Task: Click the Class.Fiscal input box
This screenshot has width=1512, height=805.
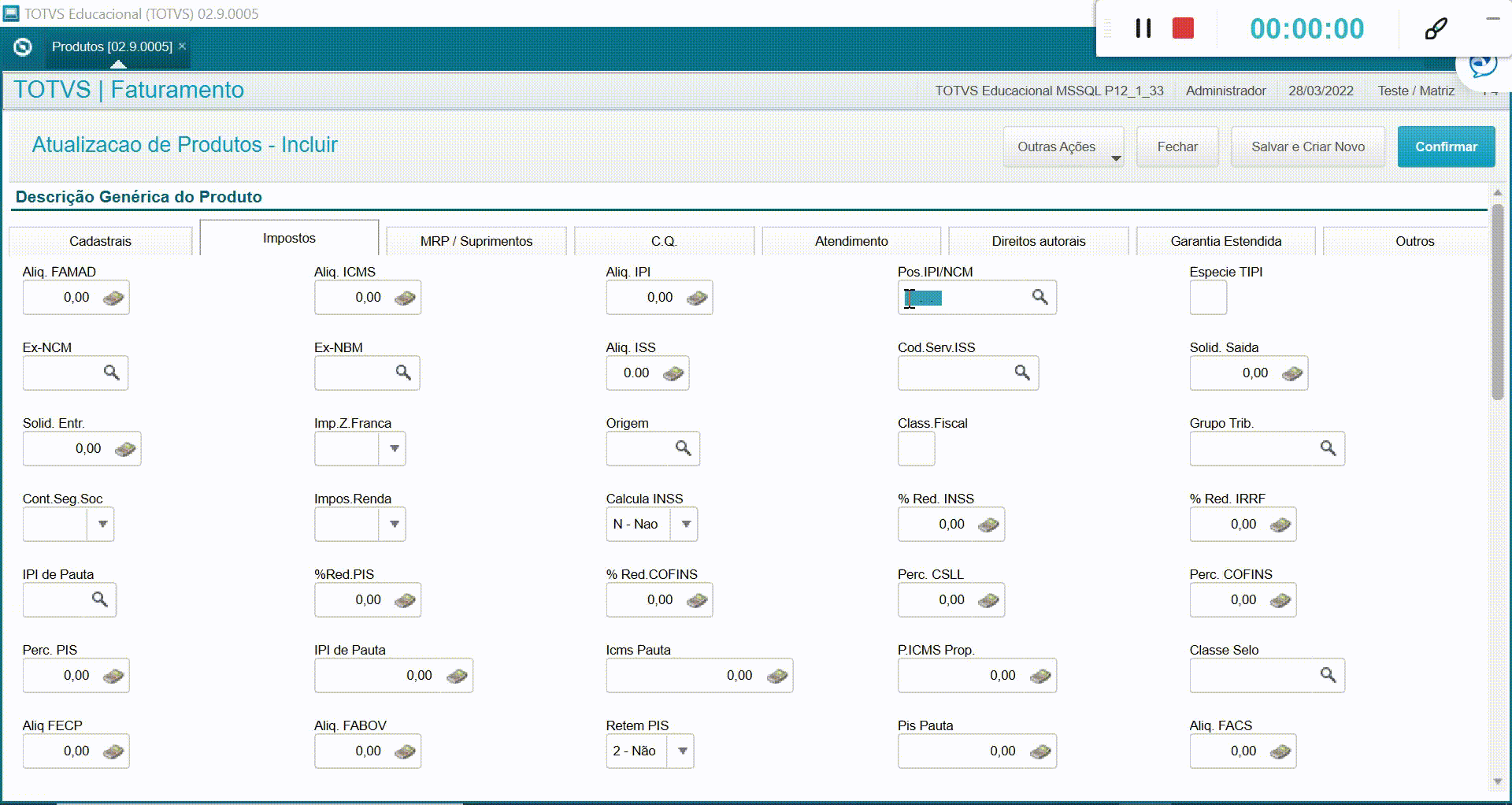Action: pos(916,449)
